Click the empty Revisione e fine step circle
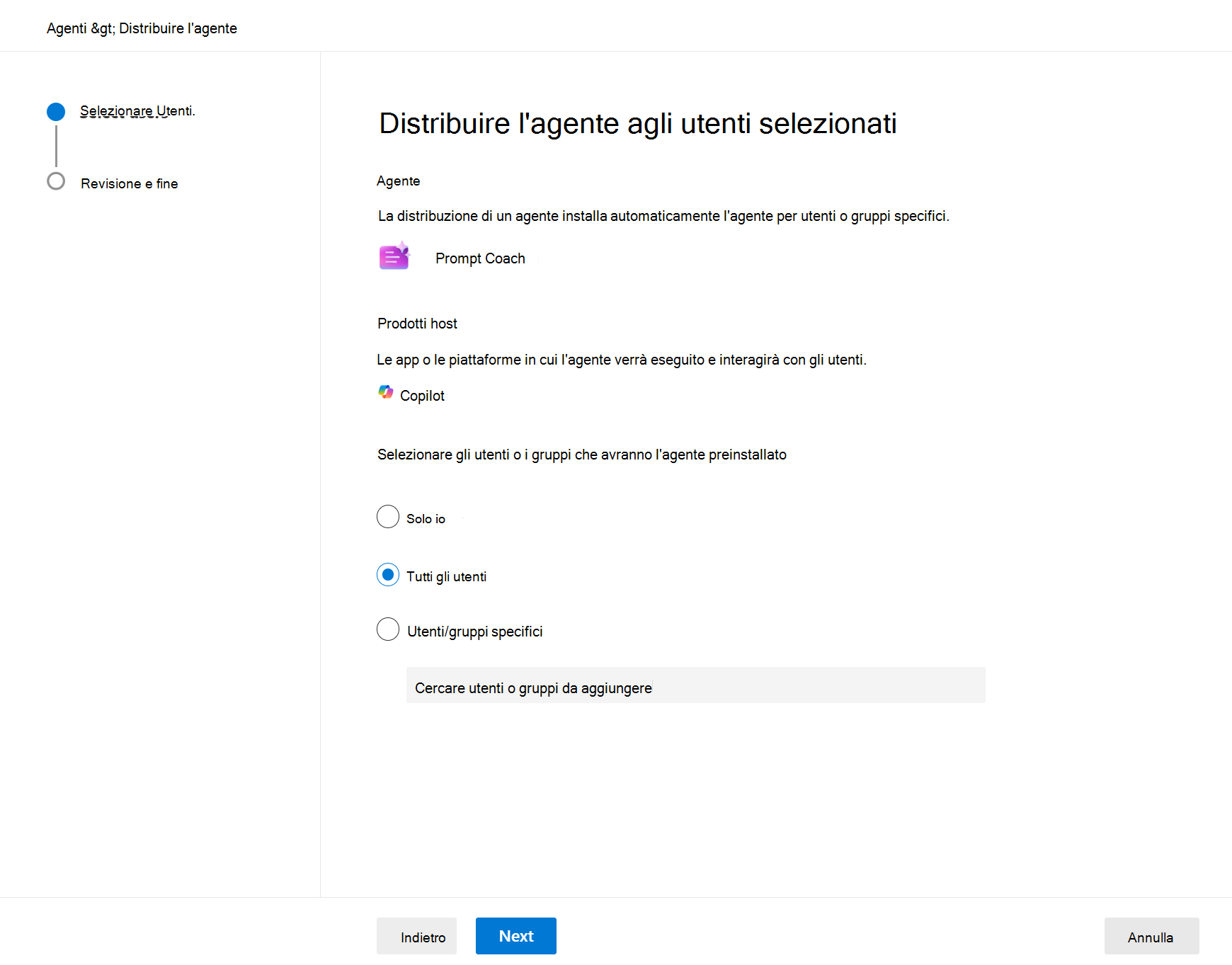 point(56,181)
